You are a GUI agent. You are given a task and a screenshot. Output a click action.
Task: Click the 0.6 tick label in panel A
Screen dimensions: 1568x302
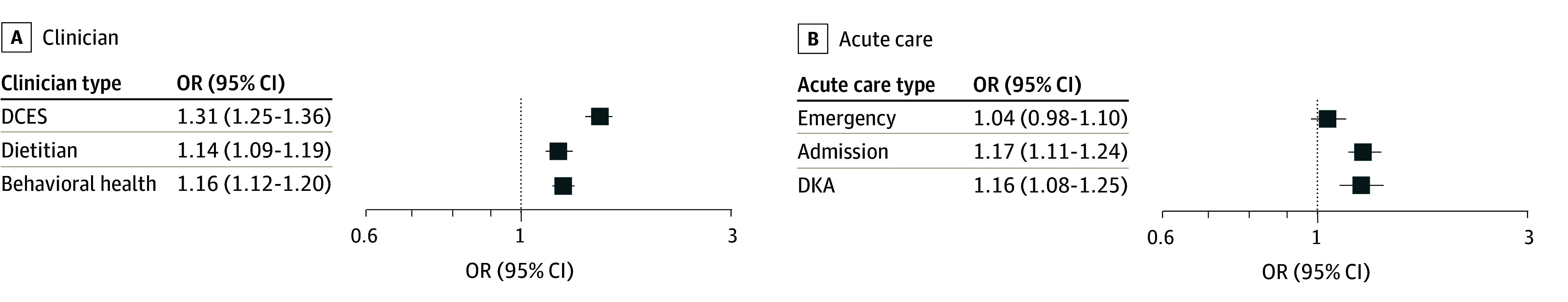pos(364,236)
